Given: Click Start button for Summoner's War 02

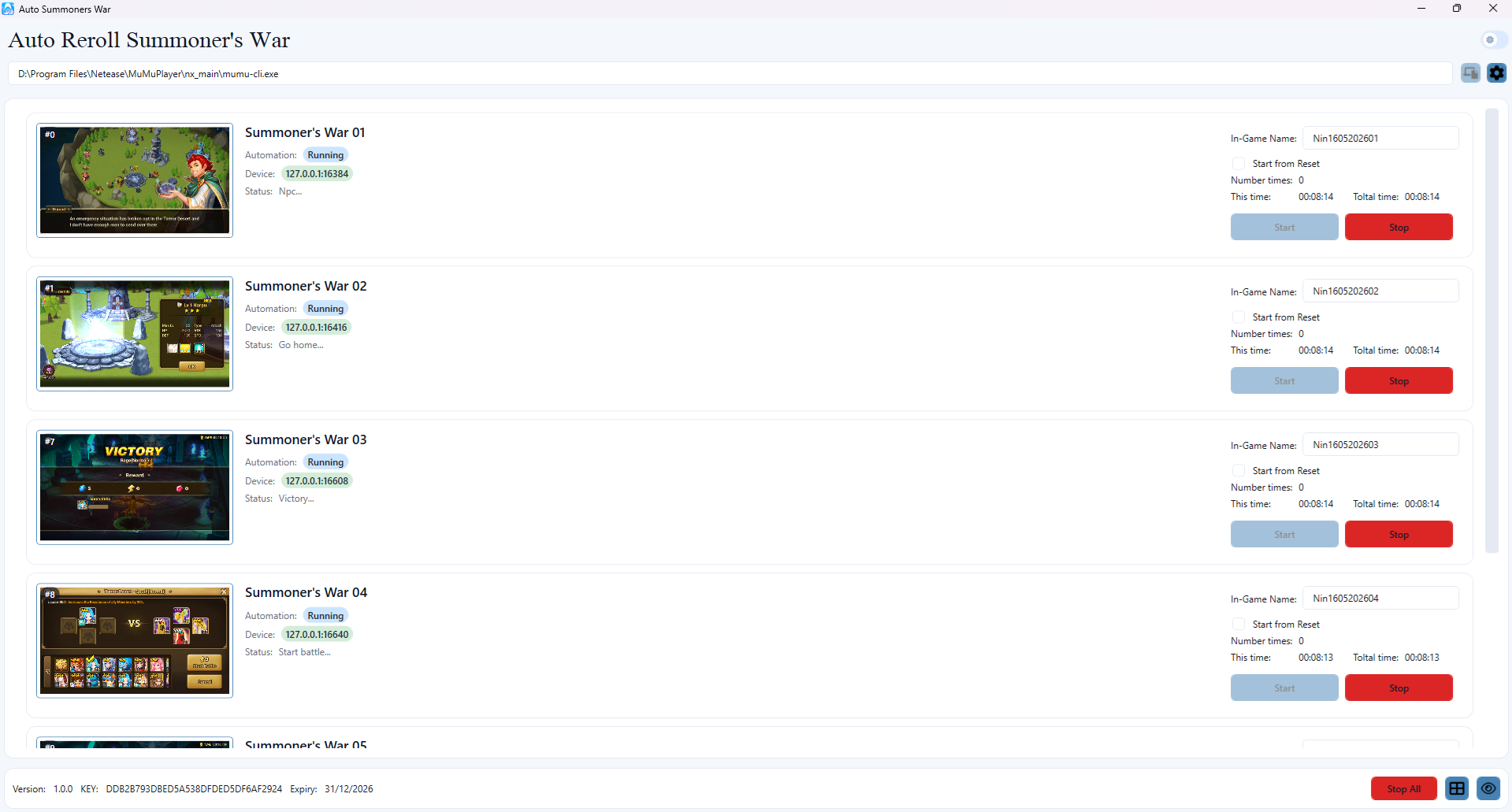Looking at the screenshot, I should pos(1284,381).
